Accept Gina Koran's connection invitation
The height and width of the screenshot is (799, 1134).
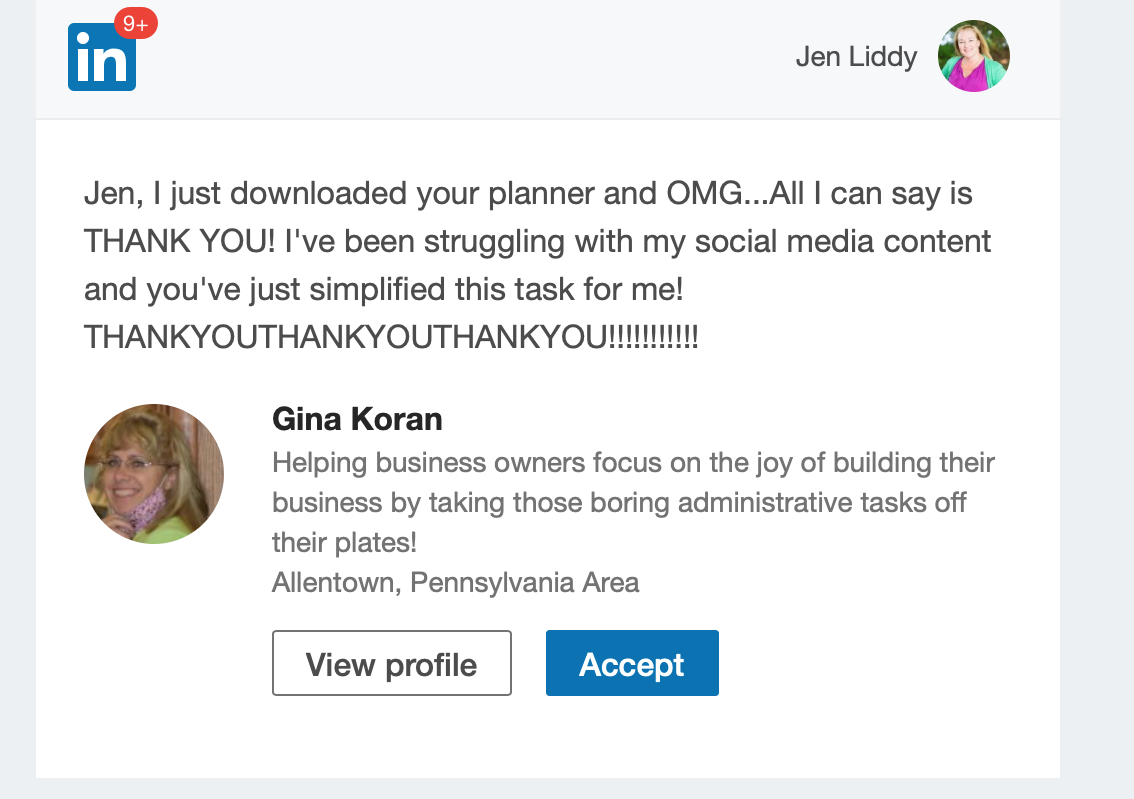[x=632, y=663]
